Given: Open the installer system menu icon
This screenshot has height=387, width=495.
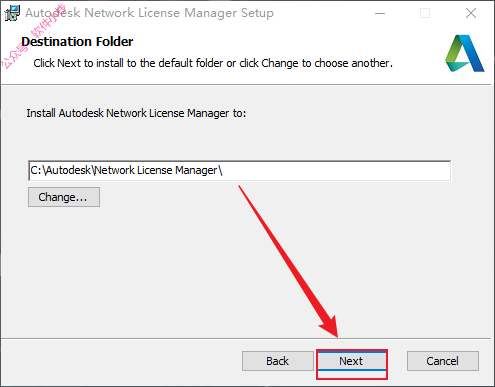Looking at the screenshot, I should 12,13.
